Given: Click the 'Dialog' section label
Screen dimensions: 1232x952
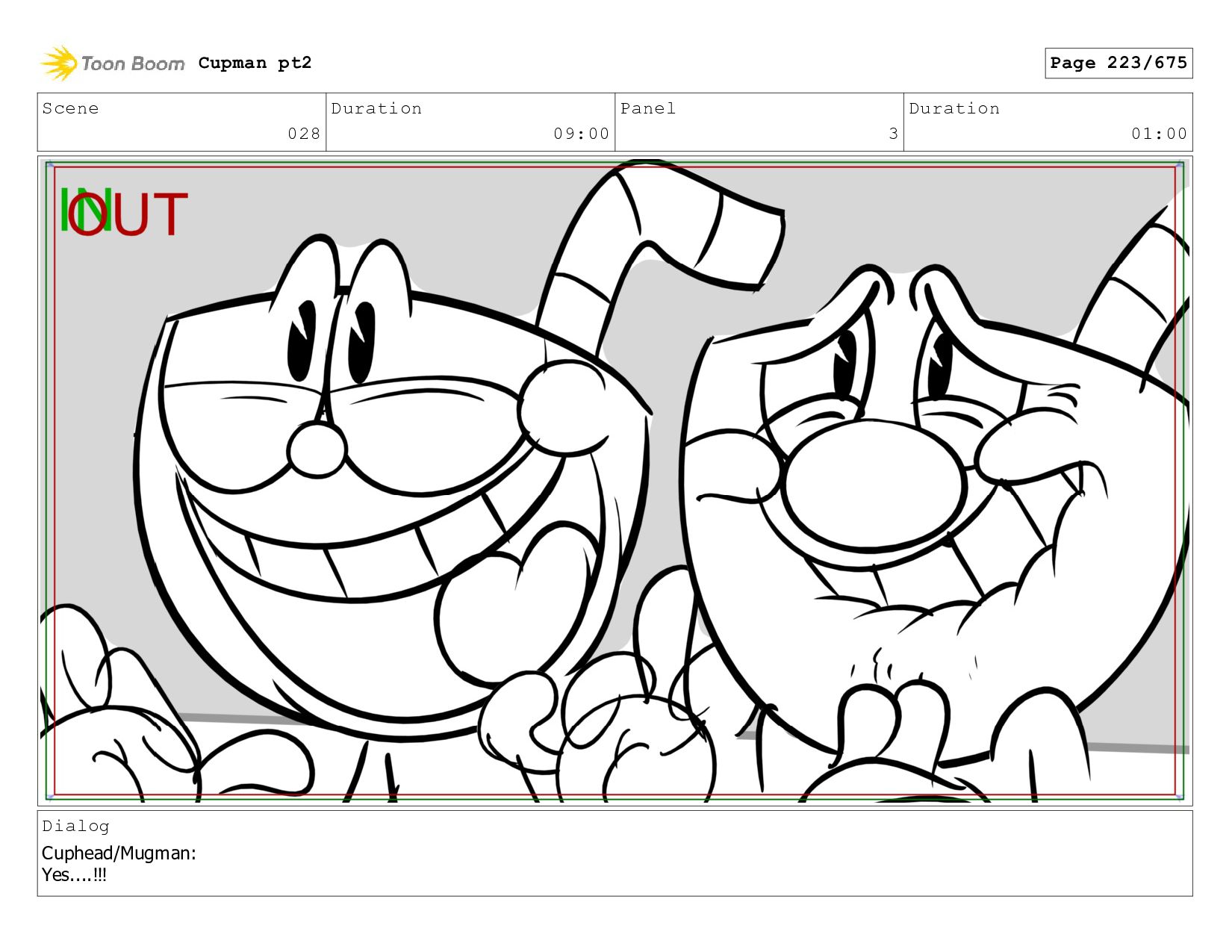Looking at the screenshot, I should (75, 826).
